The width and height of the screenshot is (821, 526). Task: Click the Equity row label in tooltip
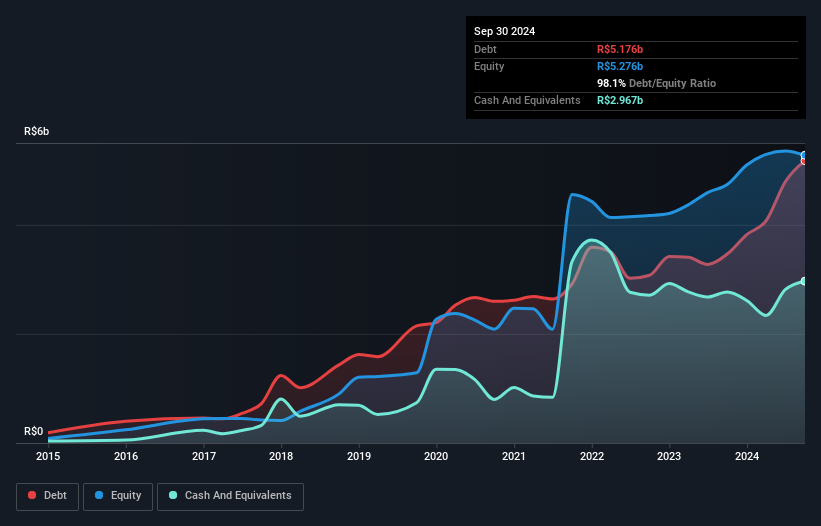click(489, 66)
